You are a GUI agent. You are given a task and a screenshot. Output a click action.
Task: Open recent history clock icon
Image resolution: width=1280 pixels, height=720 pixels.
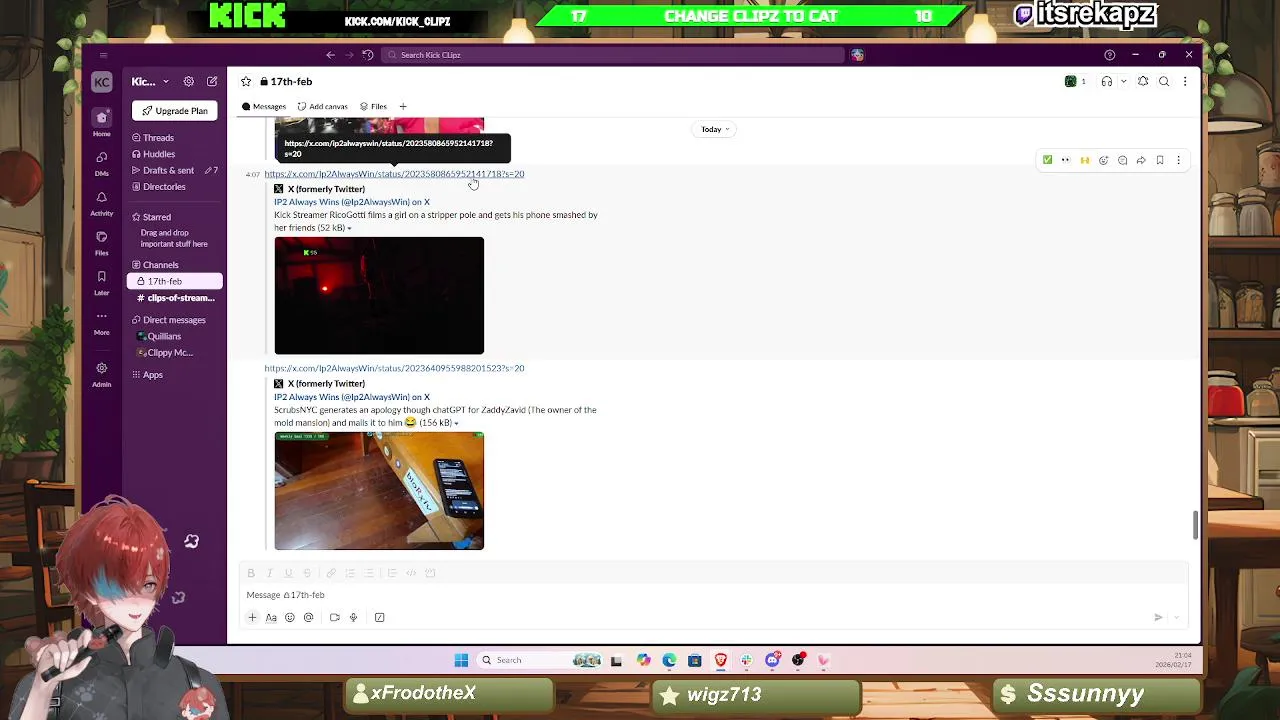coord(368,55)
